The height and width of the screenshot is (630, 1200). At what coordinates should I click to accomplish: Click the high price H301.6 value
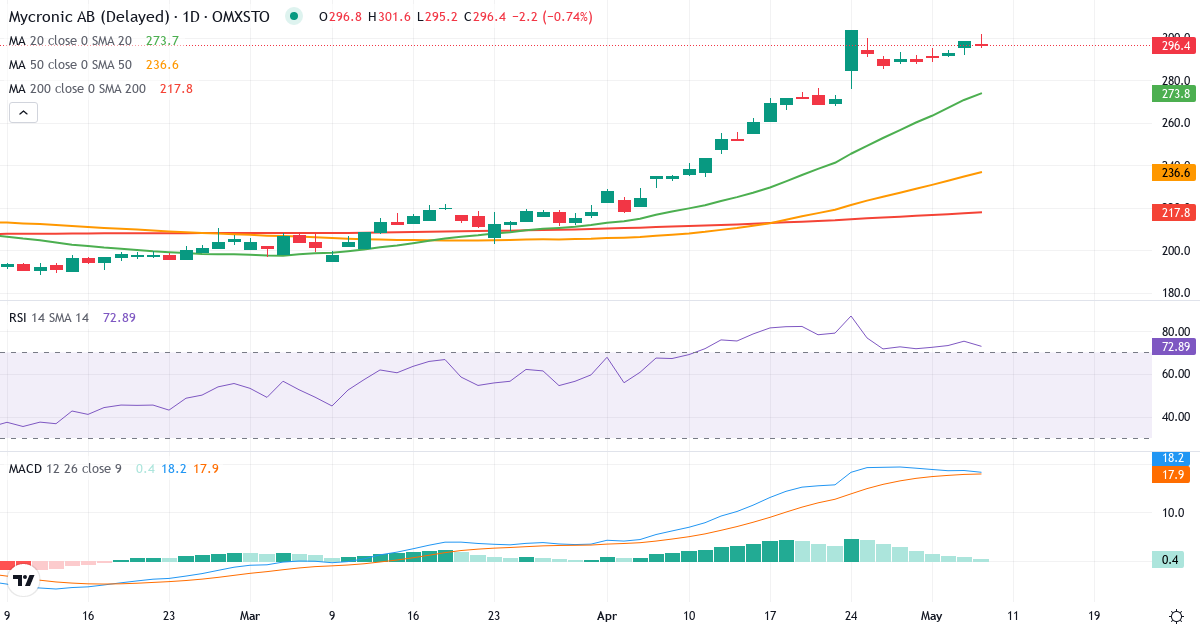pos(390,17)
